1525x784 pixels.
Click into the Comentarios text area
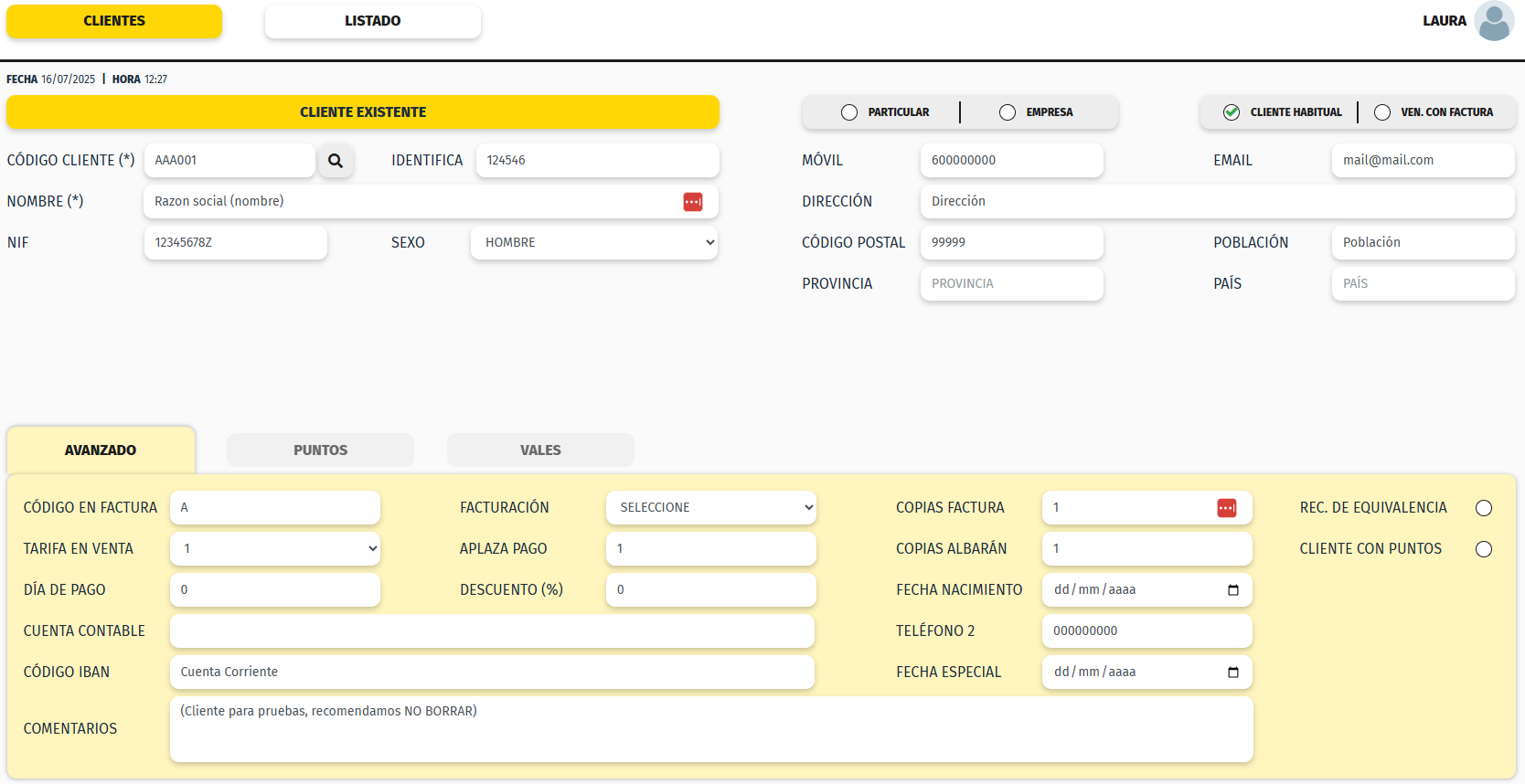(x=710, y=730)
